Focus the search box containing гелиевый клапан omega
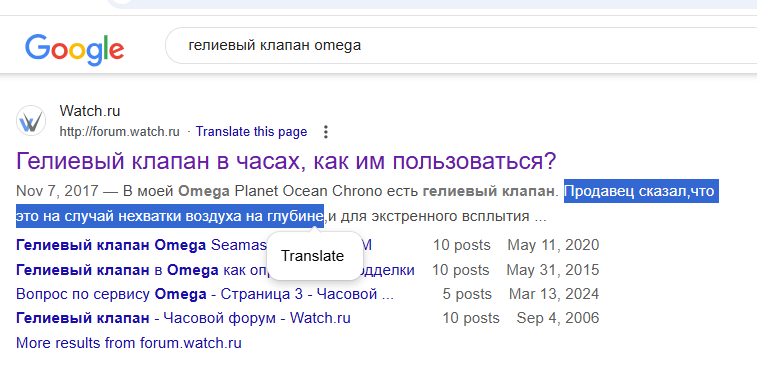Screen dimensions: 757x379 (461, 45)
